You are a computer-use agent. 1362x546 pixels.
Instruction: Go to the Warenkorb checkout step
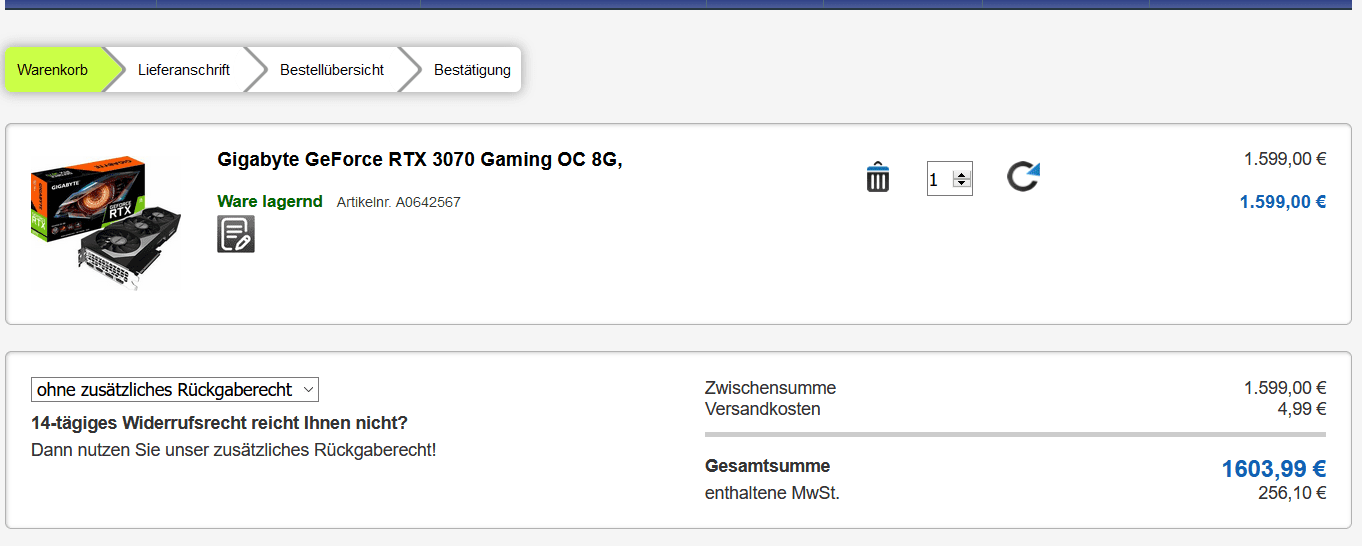53,70
